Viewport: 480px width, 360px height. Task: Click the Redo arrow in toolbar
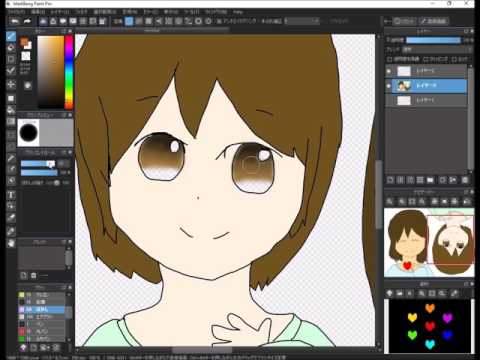[x=27, y=21]
